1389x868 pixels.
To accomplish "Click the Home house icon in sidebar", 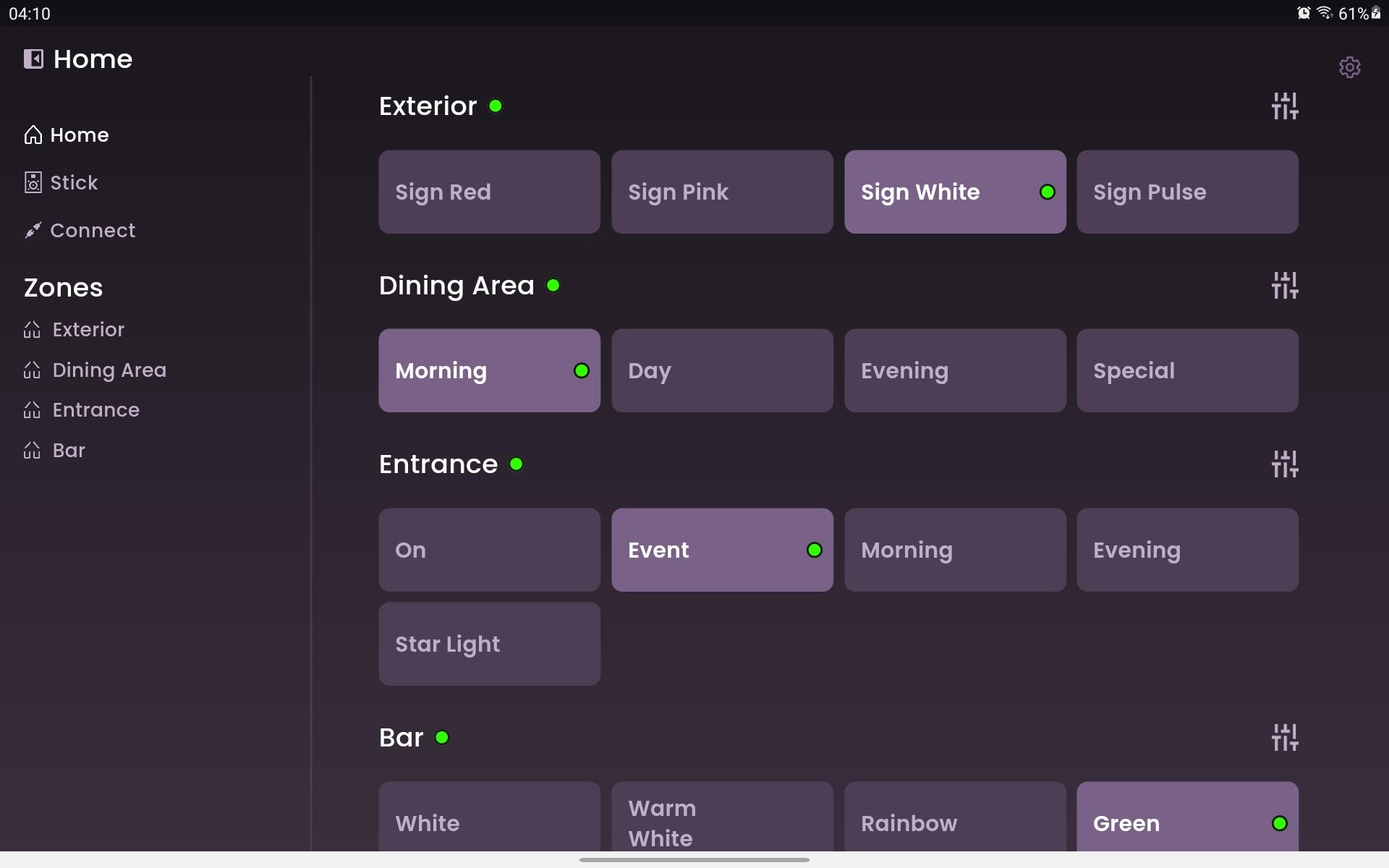I will pos(33,135).
